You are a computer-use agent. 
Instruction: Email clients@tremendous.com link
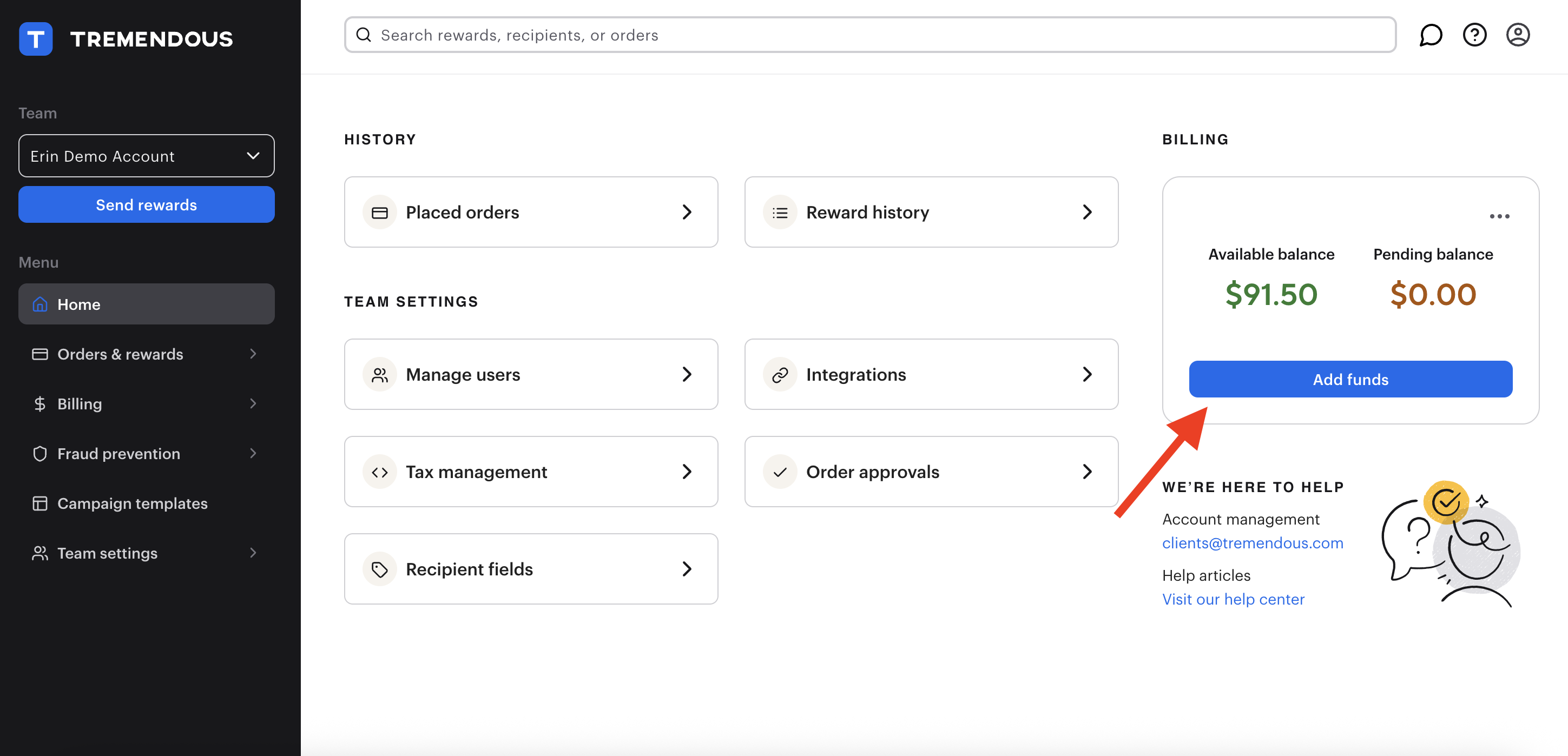coord(1252,543)
